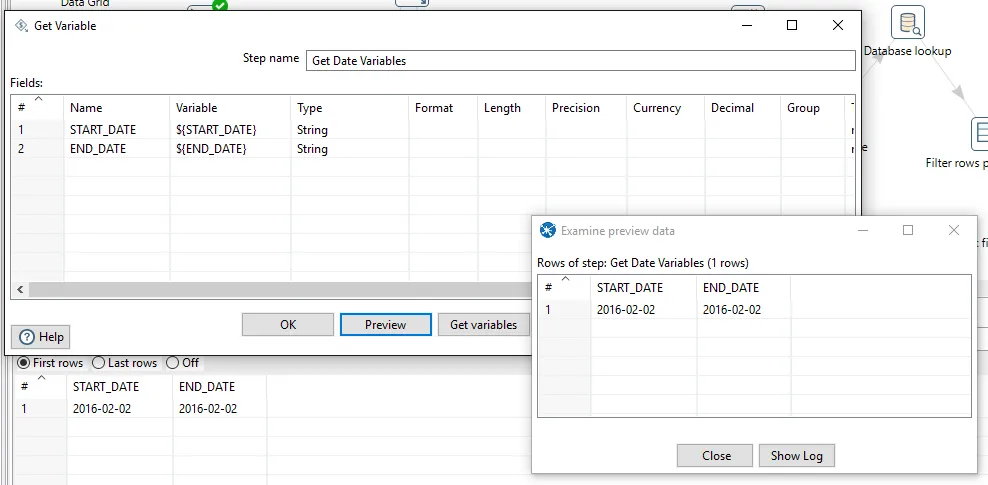Image resolution: width=988 pixels, height=485 pixels.
Task: Click the Get Variable dialog title icon
Action: tap(21, 26)
